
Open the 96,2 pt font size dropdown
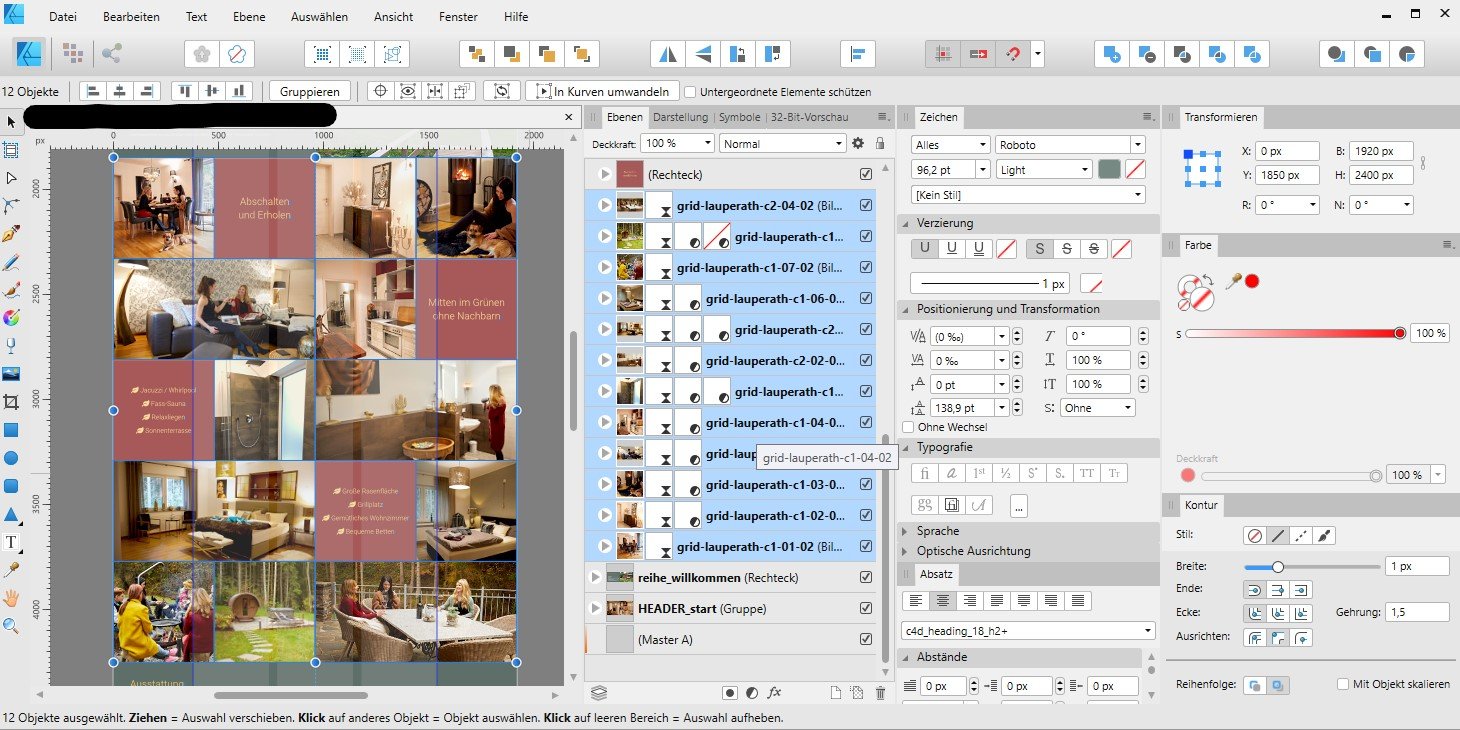pos(984,170)
